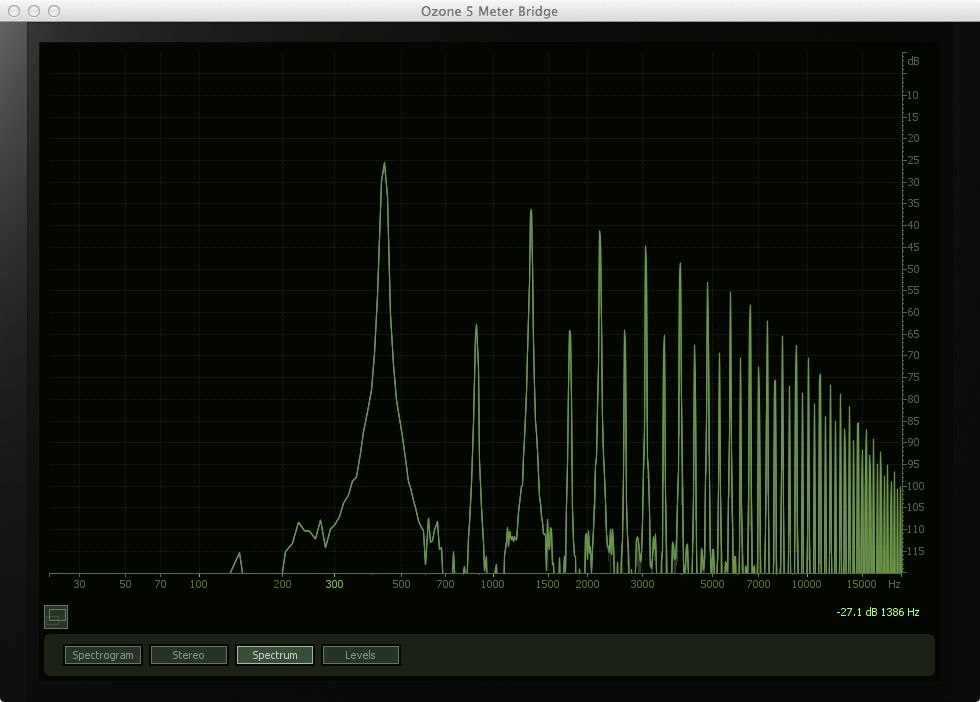Click the -25 dB scale label
Viewport: 980px width, 702px height.
tap(912, 160)
